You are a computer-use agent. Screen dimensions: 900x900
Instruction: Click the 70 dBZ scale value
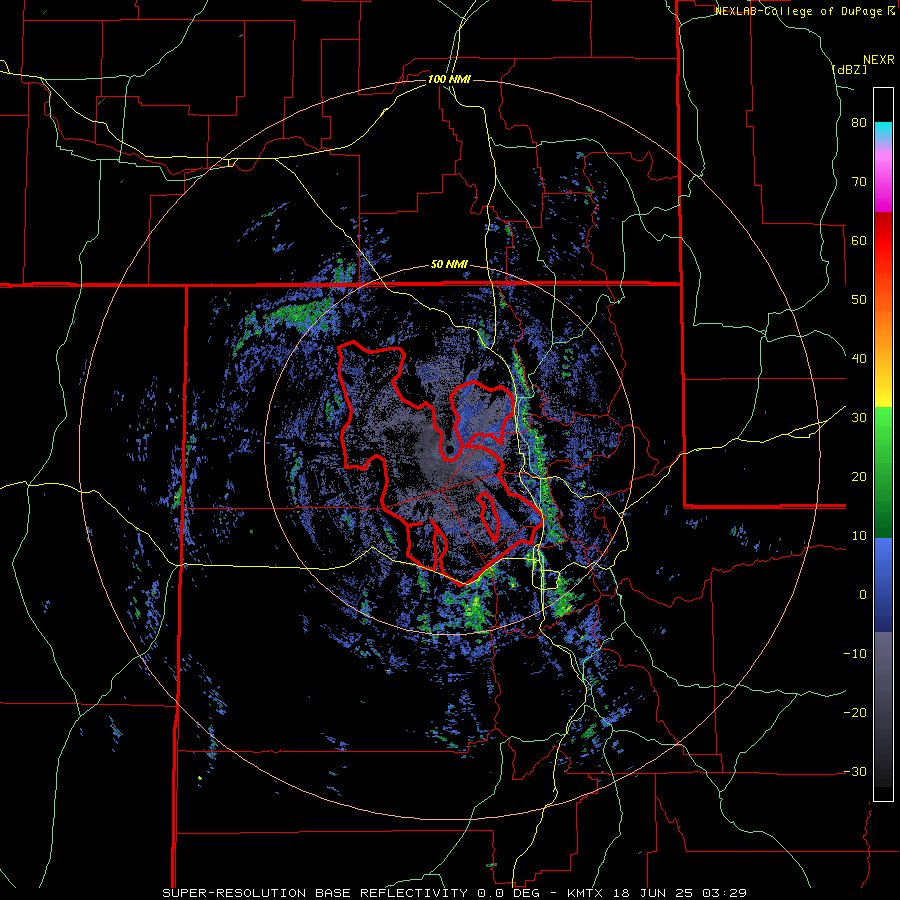pyautogui.click(x=859, y=182)
